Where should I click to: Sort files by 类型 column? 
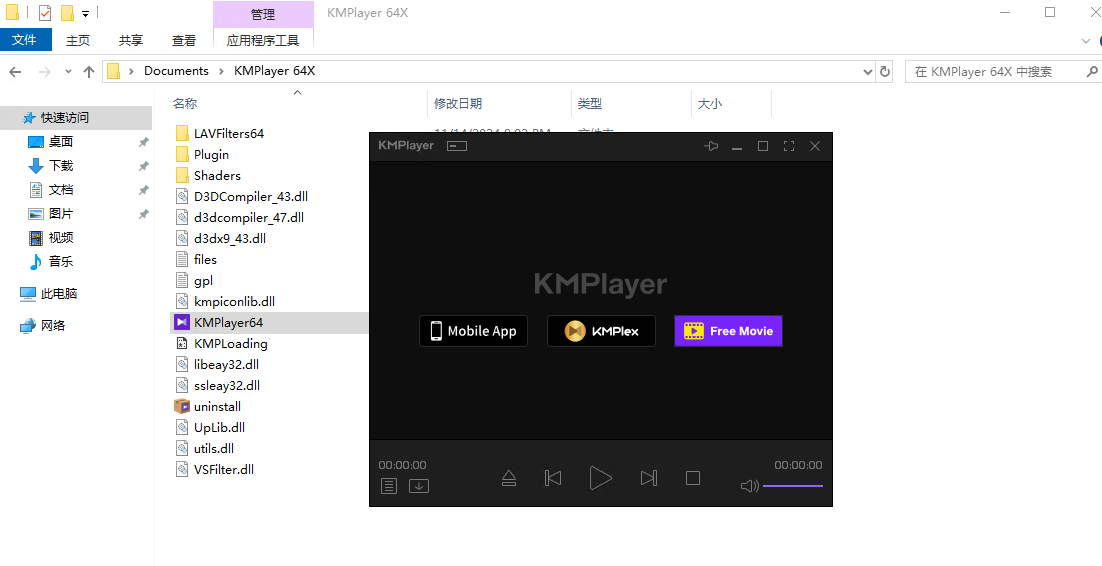pos(590,103)
